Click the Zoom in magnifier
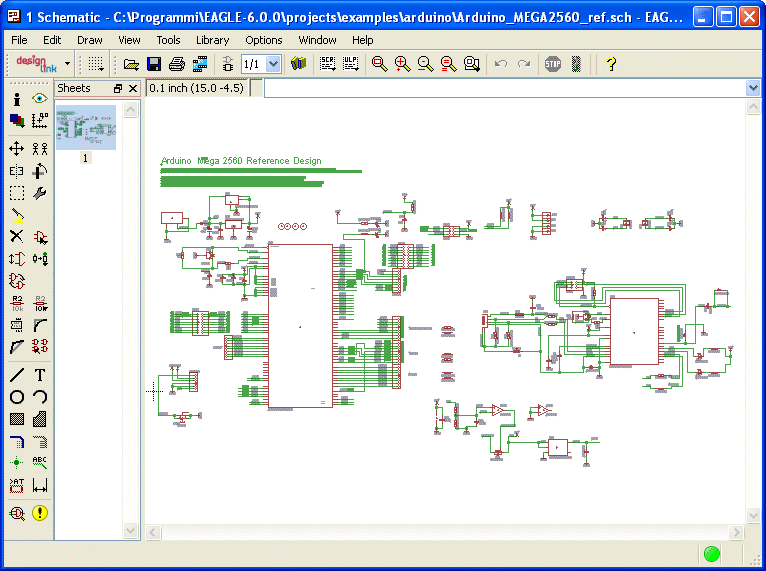Screen dimensions: 766x571 [402, 63]
